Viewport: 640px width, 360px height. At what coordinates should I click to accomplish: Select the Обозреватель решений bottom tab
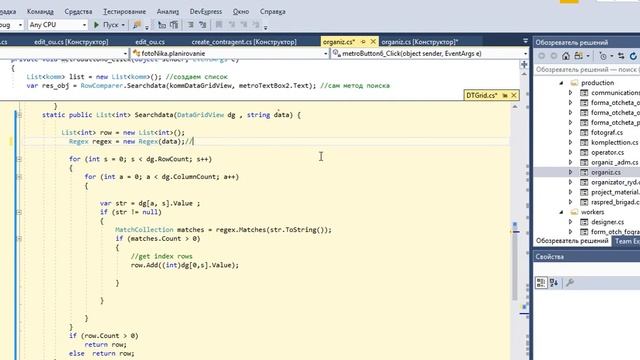click(x=572, y=241)
